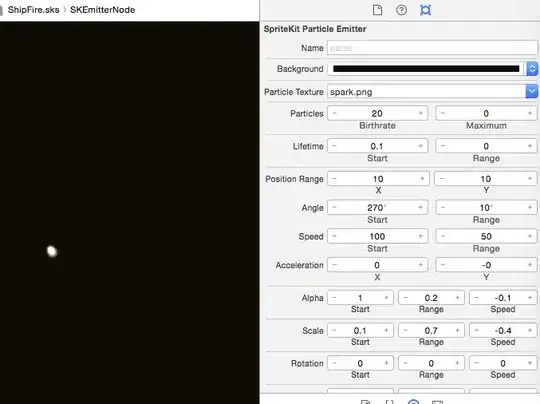Click the Scale Speed value -0.4
Screen dimensions: 540x404
click(x=503, y=331)
